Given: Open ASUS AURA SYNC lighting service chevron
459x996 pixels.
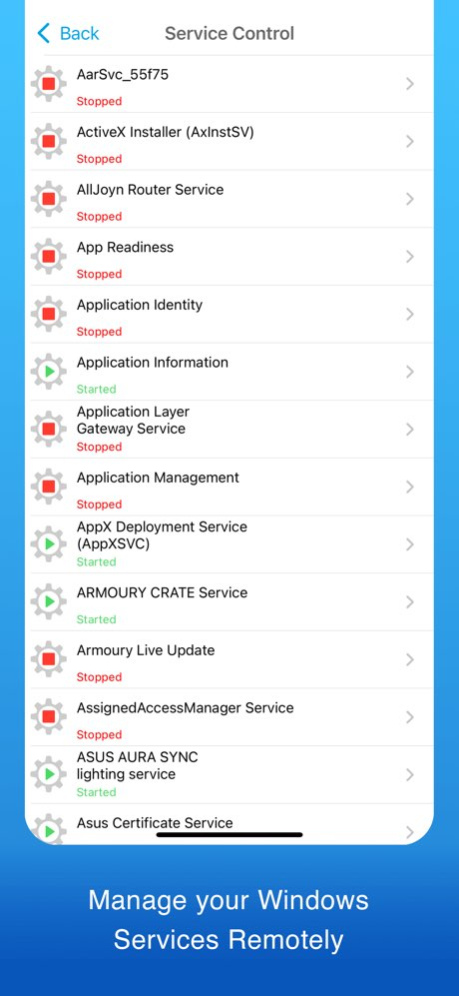Looking at the screenshot, I should [410, 775].
